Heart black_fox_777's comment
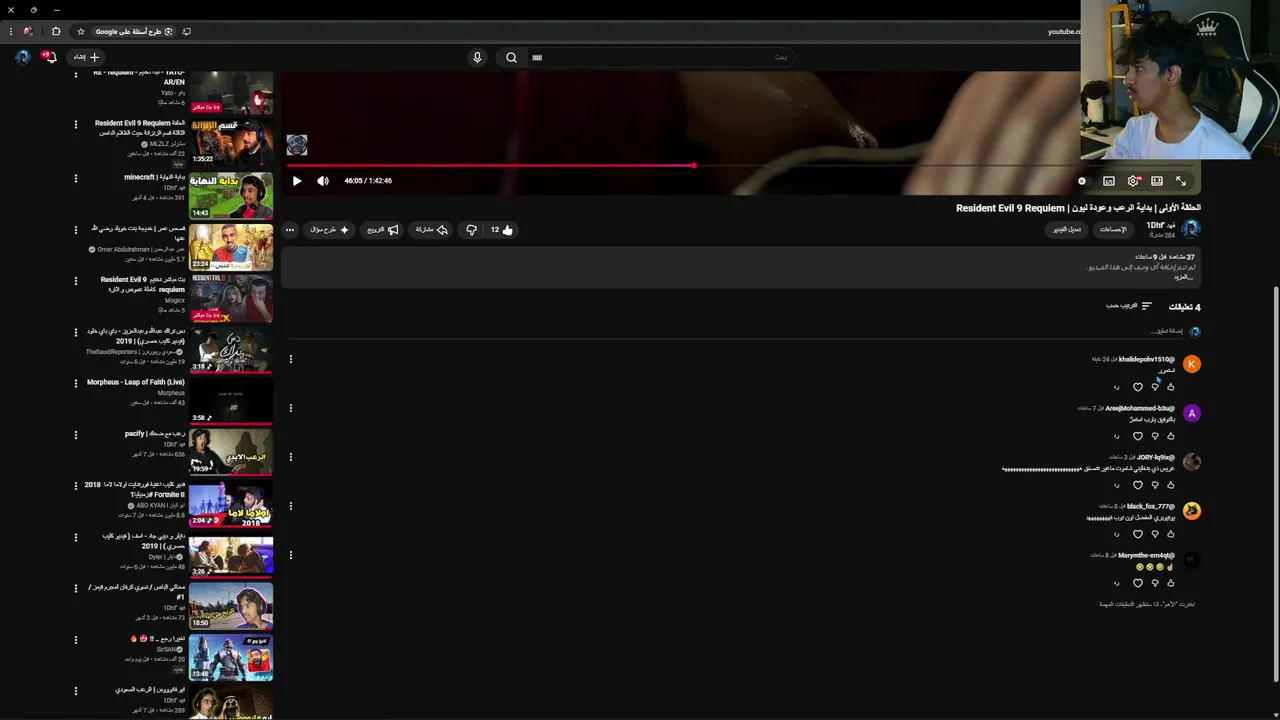The height and width of the screenshot is (720, 1280). pyautogui.click(x=1137, y=534)
